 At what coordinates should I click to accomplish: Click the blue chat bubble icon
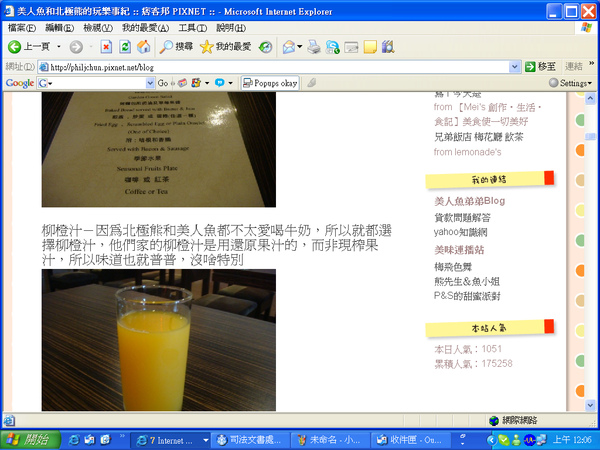pos(220,83)
